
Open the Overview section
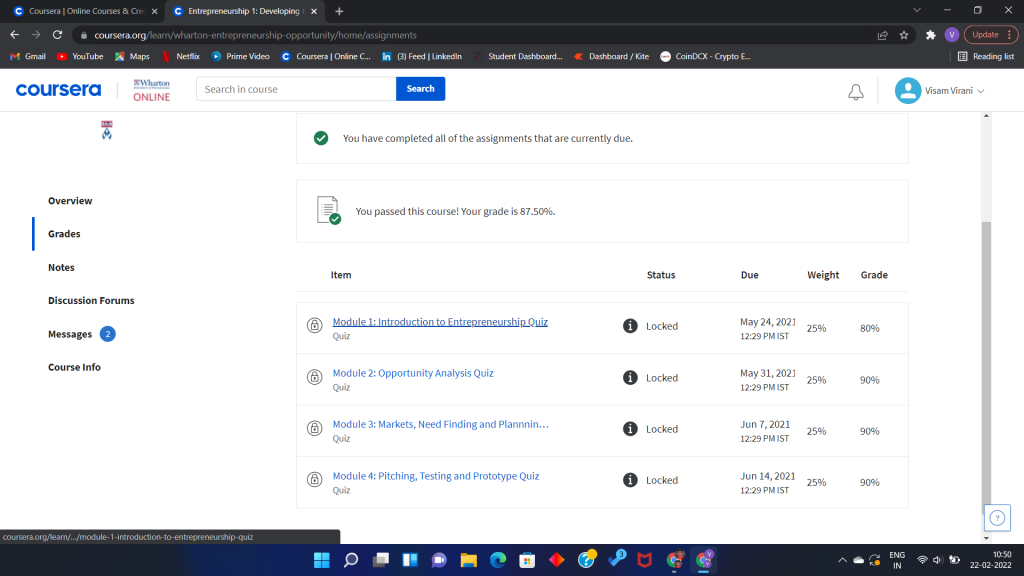70,200
